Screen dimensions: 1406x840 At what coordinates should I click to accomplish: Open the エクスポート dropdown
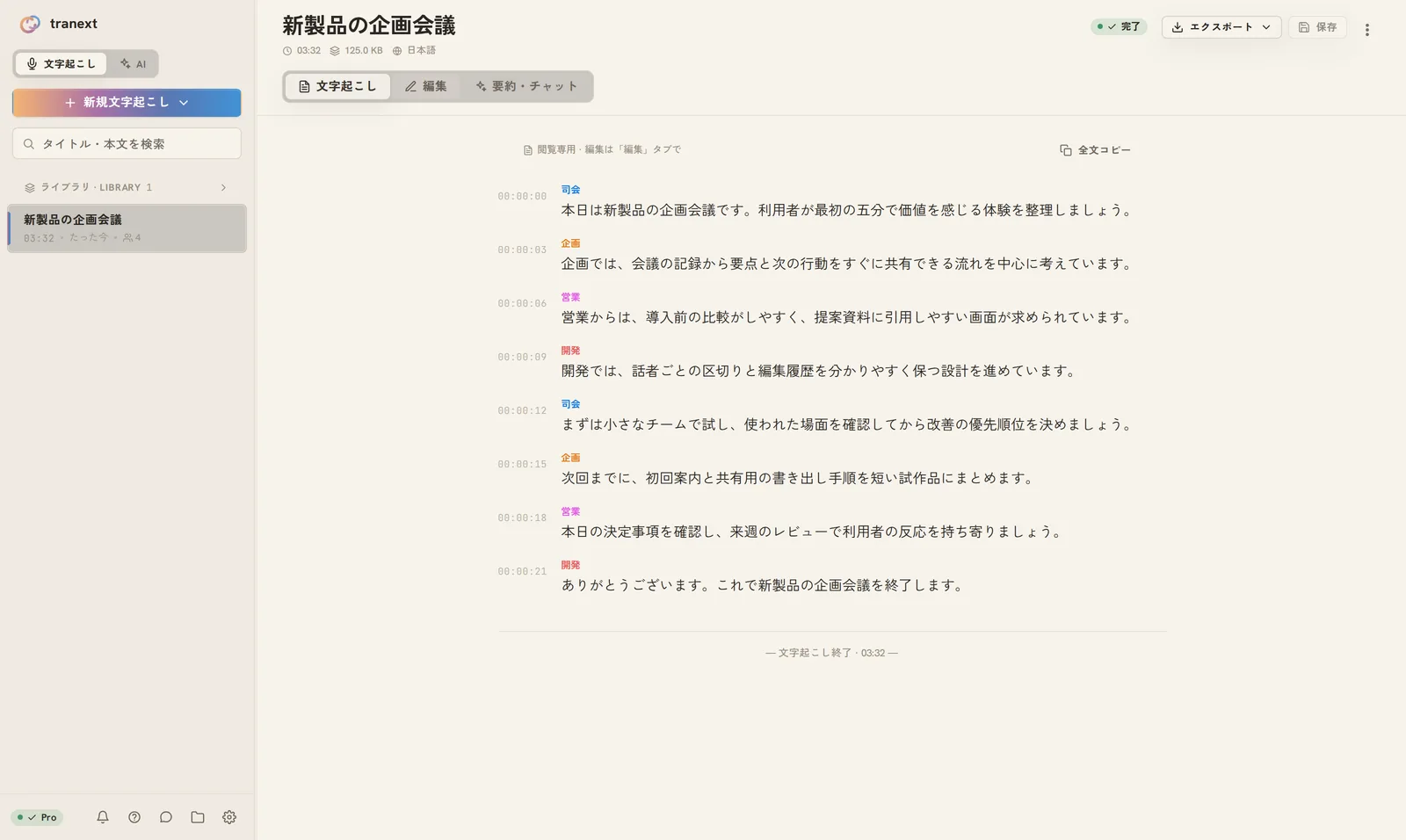coord(1221,27)
